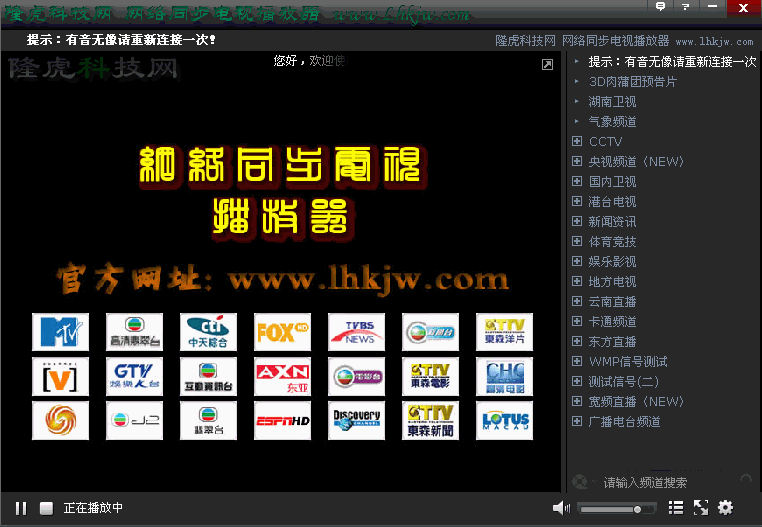Pause the playing stream
762x527 pixels.
point(21,508)
